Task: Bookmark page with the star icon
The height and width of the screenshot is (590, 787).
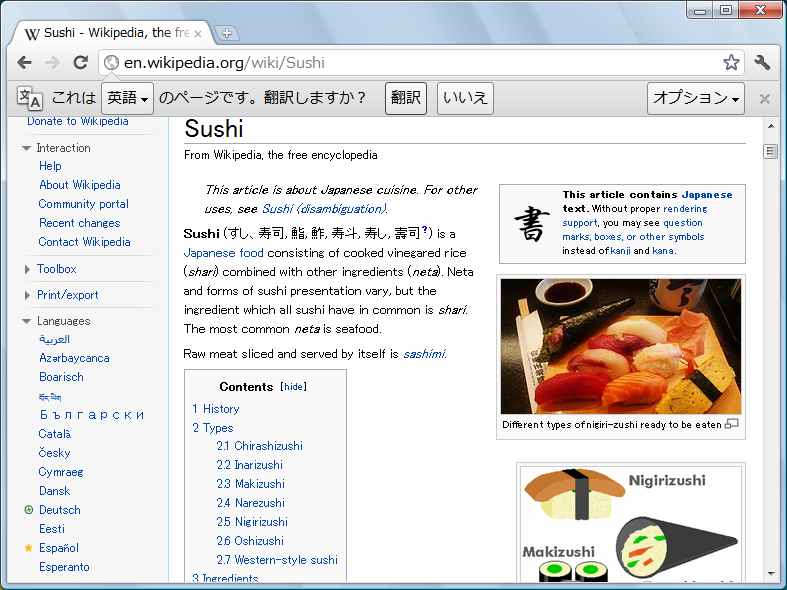Action: 731,62
